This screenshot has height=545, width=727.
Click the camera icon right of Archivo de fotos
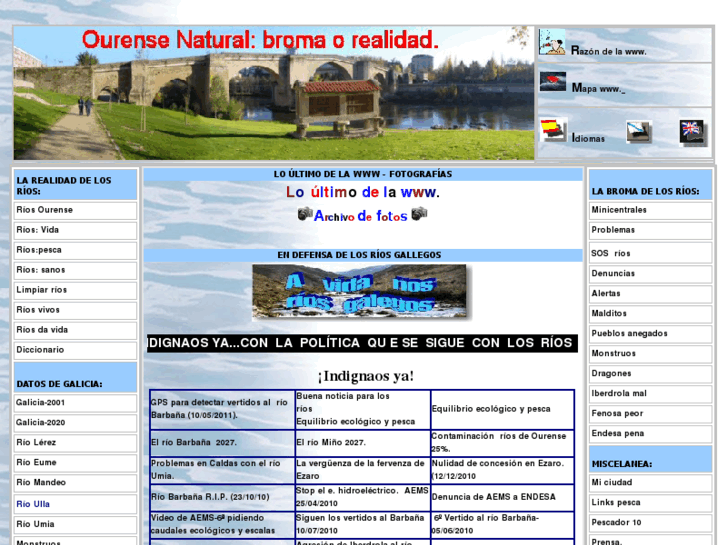[419, 213]
